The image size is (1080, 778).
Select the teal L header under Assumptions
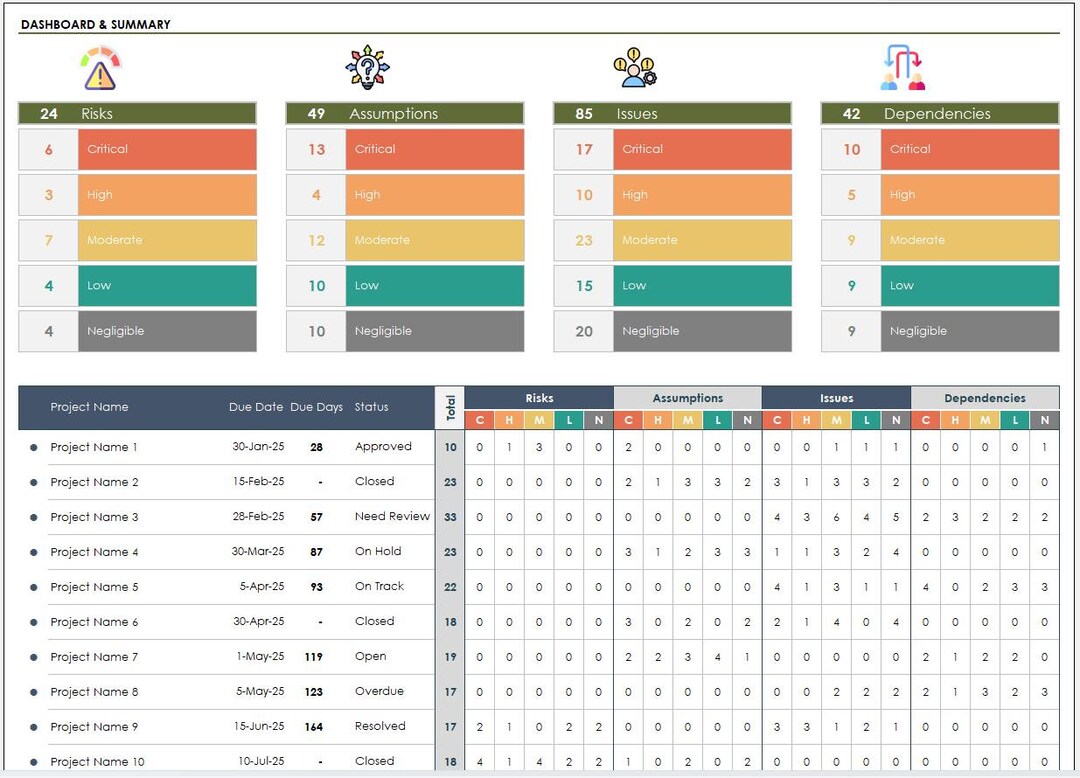point(719,419)
